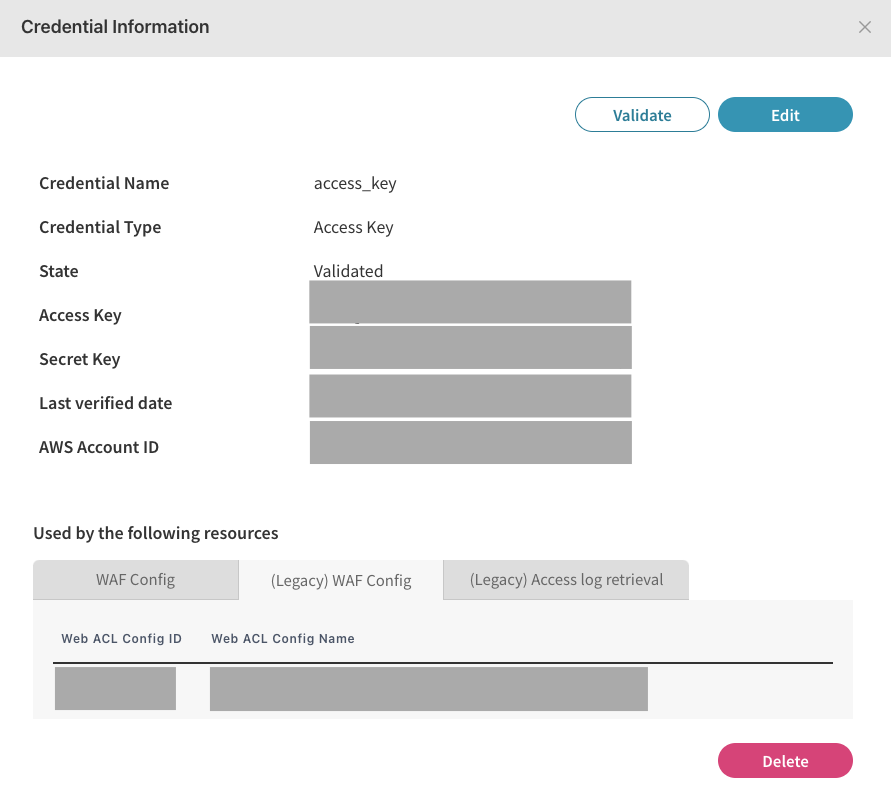The height and width of the screenshot is (794, 891).
Task: Click the AWS Account ID label
Action: point(99,447)
